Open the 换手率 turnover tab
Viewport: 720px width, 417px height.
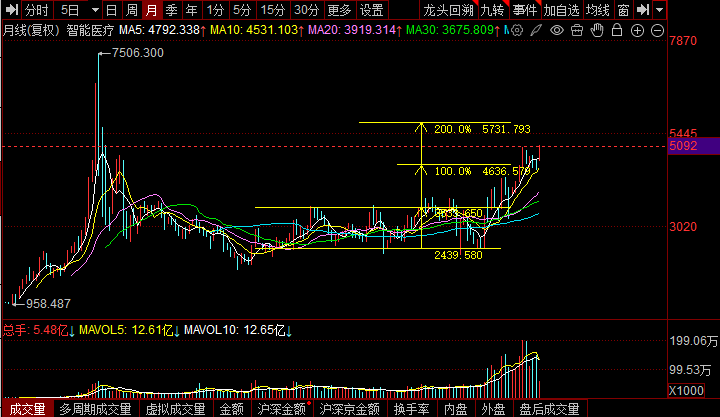pos(411,409)
